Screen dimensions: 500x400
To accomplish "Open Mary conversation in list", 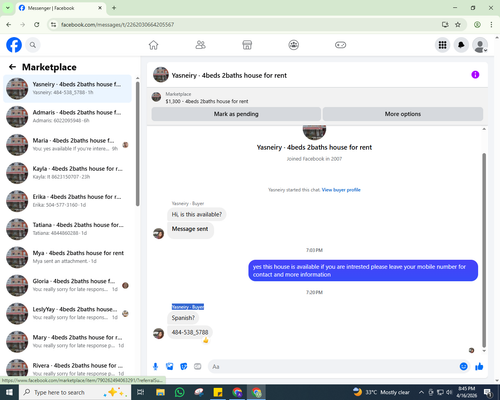I will click(x=67, y=341).
